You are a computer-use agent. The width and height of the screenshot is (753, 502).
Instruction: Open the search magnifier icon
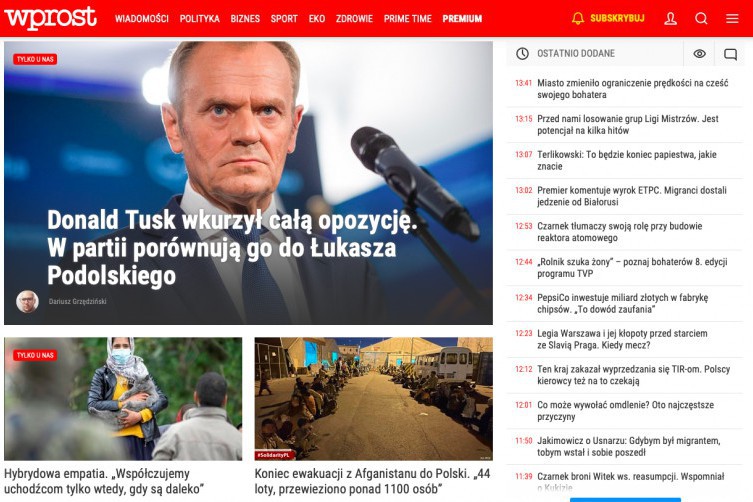[x=701, y=19]
